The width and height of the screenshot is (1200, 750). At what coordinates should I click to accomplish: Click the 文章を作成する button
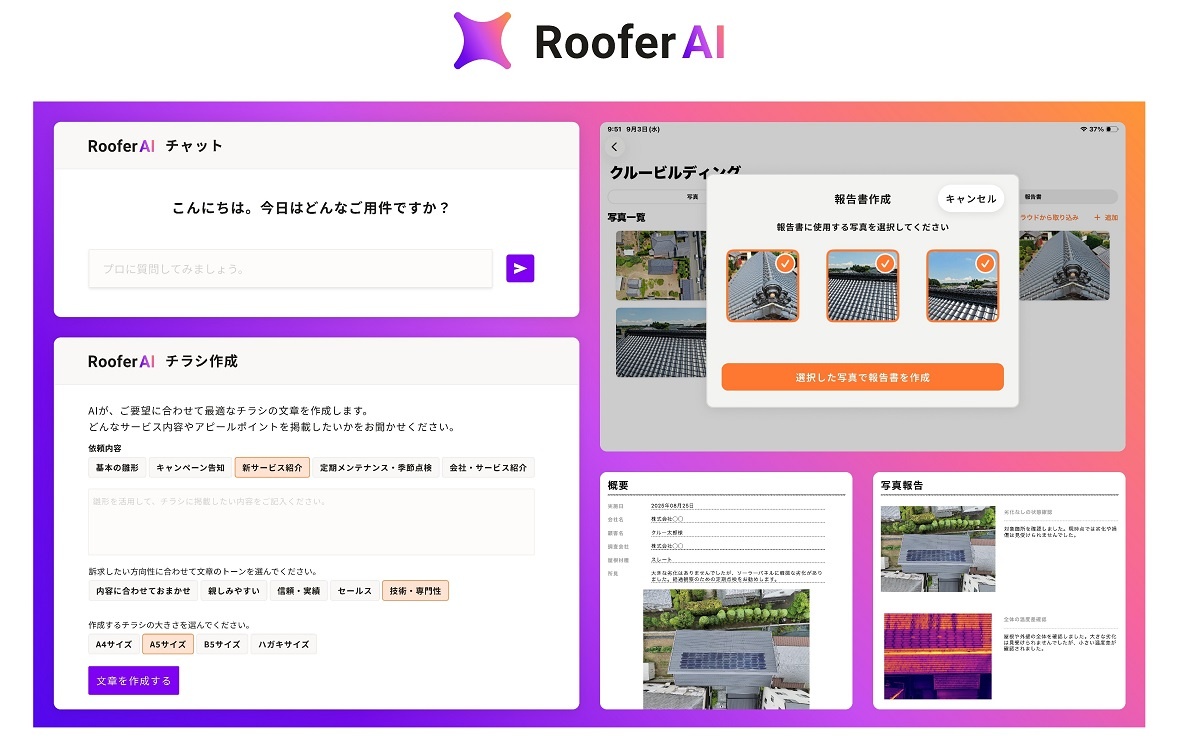133,680
